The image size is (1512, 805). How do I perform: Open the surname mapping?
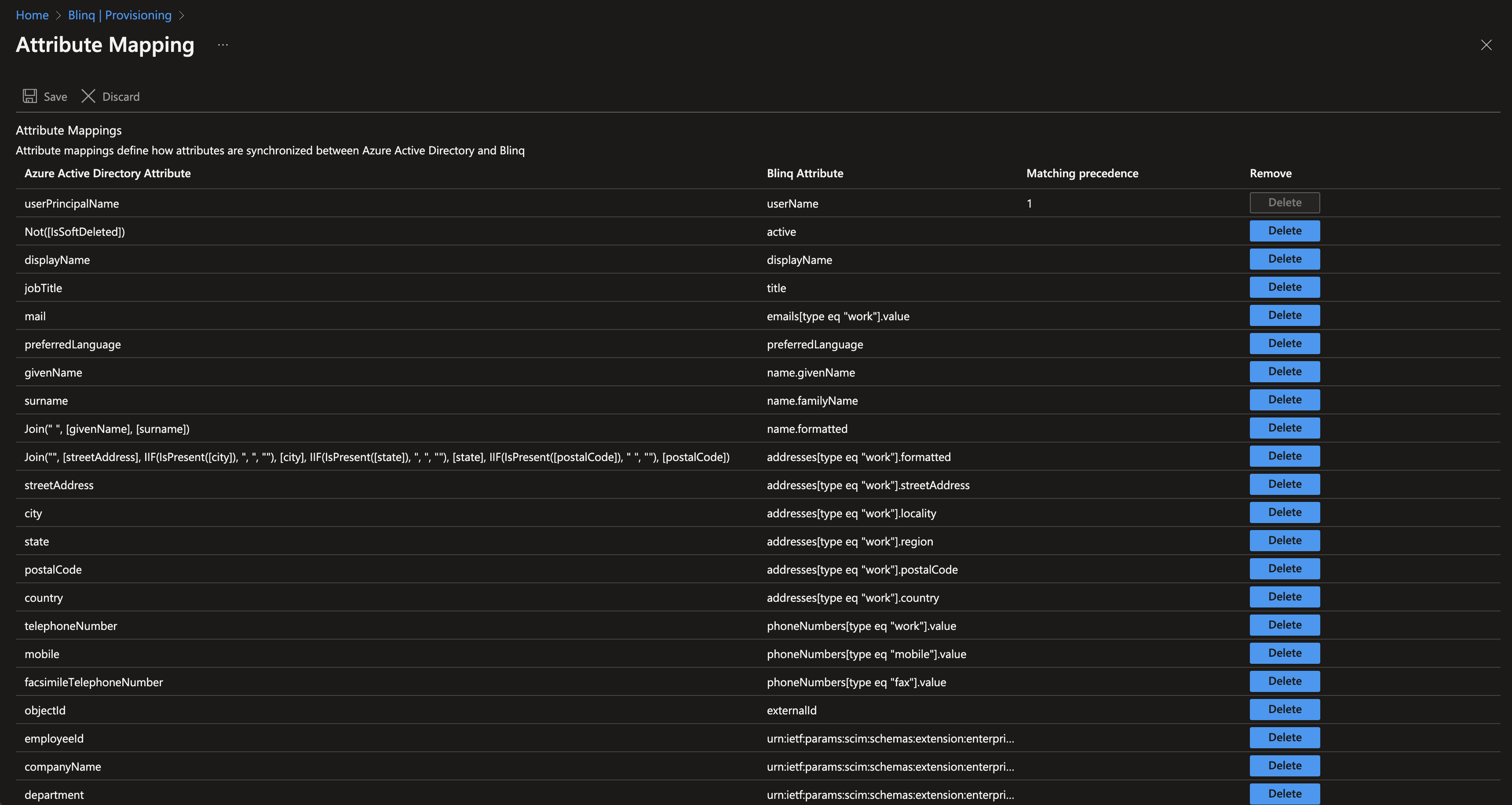(x=46, y=401)
